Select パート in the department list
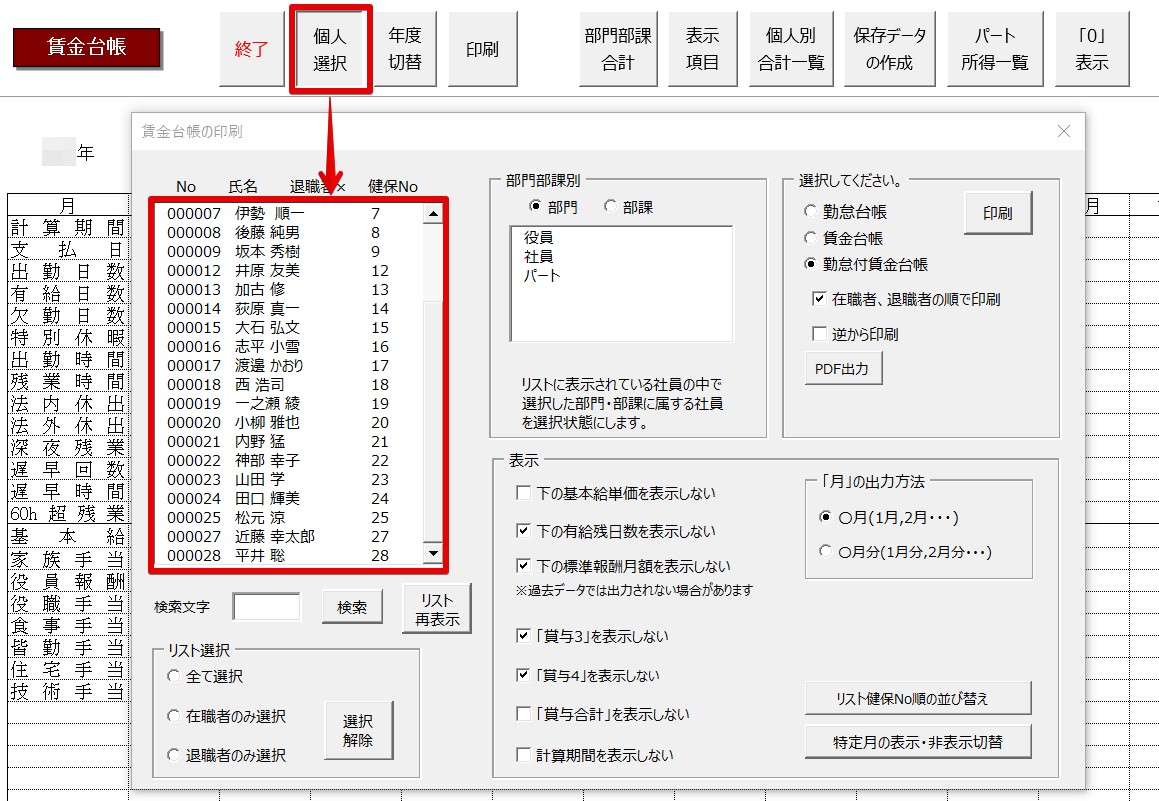This screenshot has height=801, width=1159. 542,276
